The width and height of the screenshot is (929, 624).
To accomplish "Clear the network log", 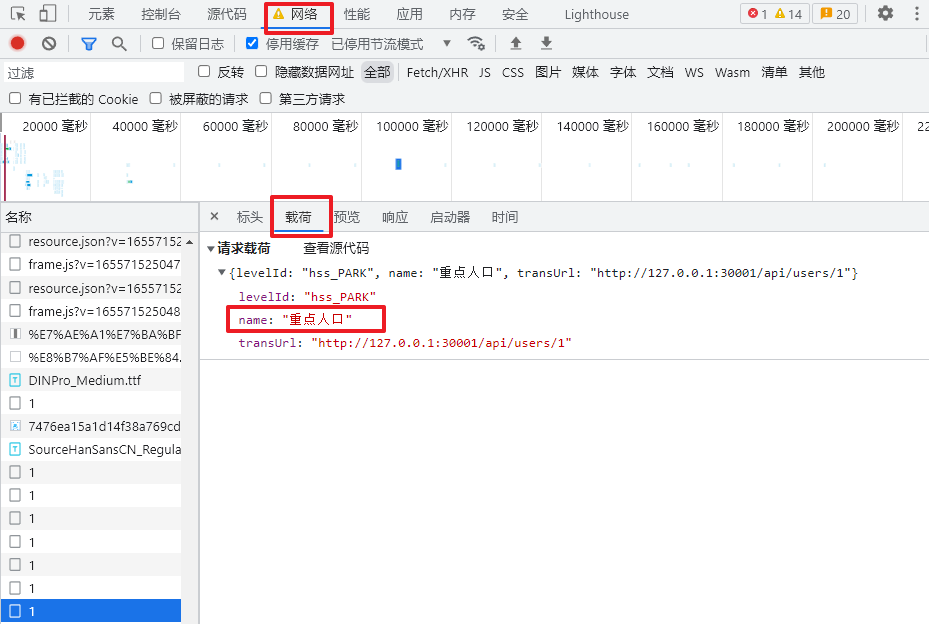I will click(49, 44).
